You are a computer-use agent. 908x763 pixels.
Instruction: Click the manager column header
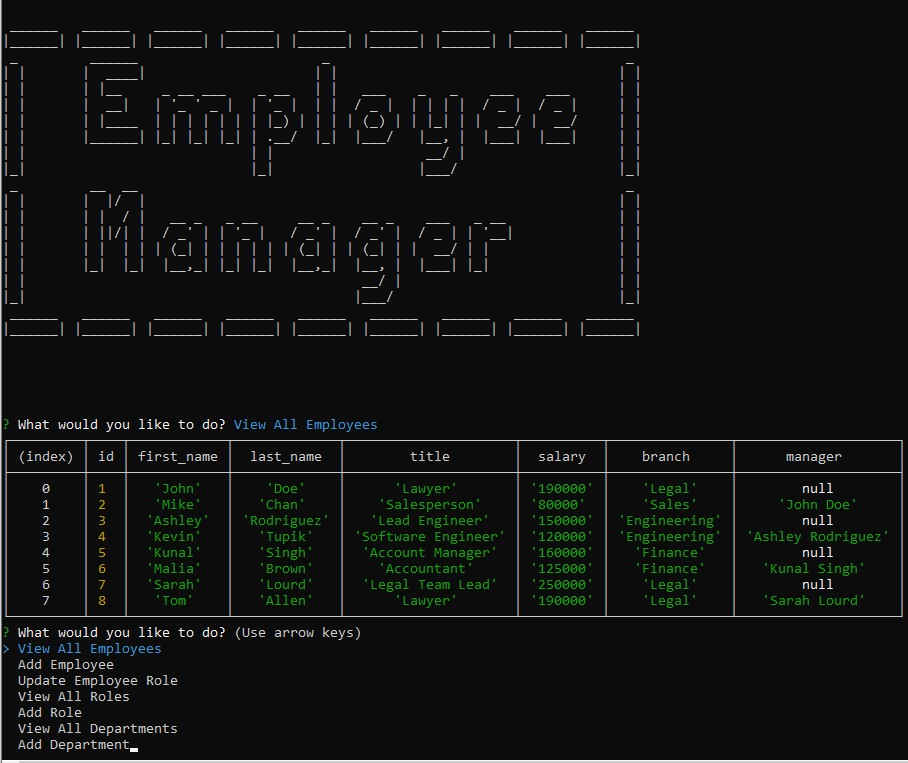coord(814,457)
